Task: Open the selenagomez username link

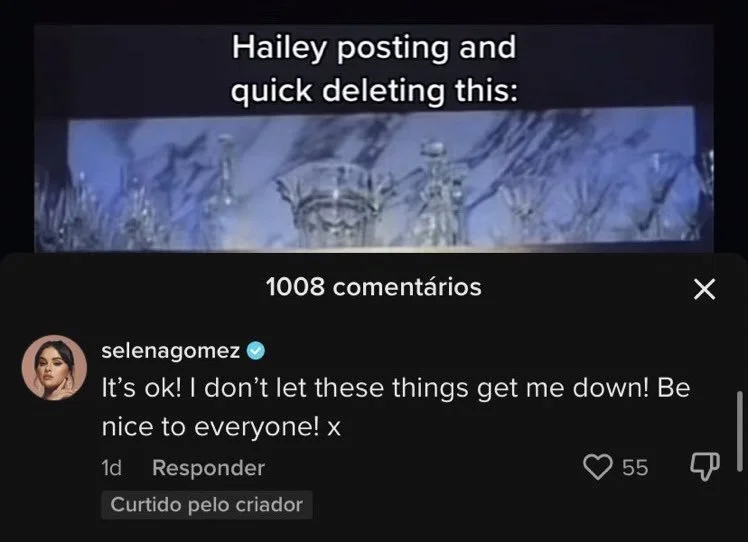Action: 170,351
